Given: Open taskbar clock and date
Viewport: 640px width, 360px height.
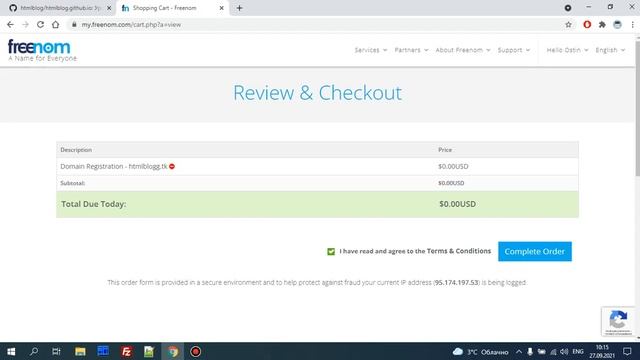Looking at the screenshot, I should tap(602, 351).
